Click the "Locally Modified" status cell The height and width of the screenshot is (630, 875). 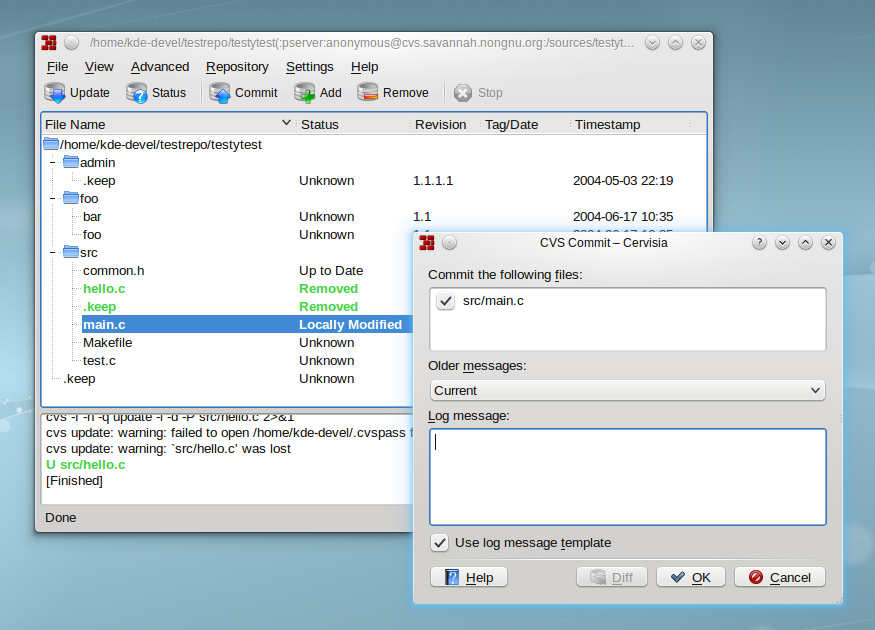click(350, 325)
